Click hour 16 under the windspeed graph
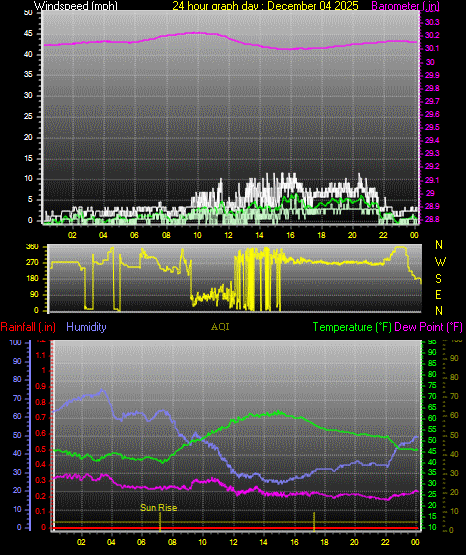466x555 pixels. coord(290,235)
